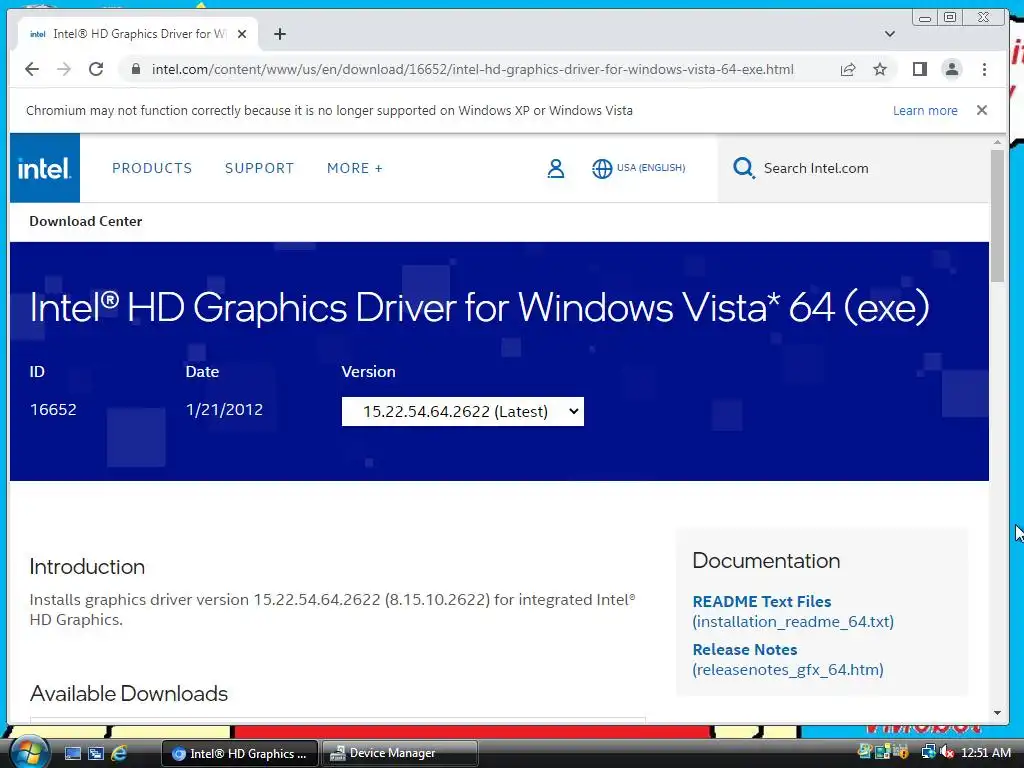Click the Introduction heading
Viewport: 1024px width, 768px height.
pos(87,566)
